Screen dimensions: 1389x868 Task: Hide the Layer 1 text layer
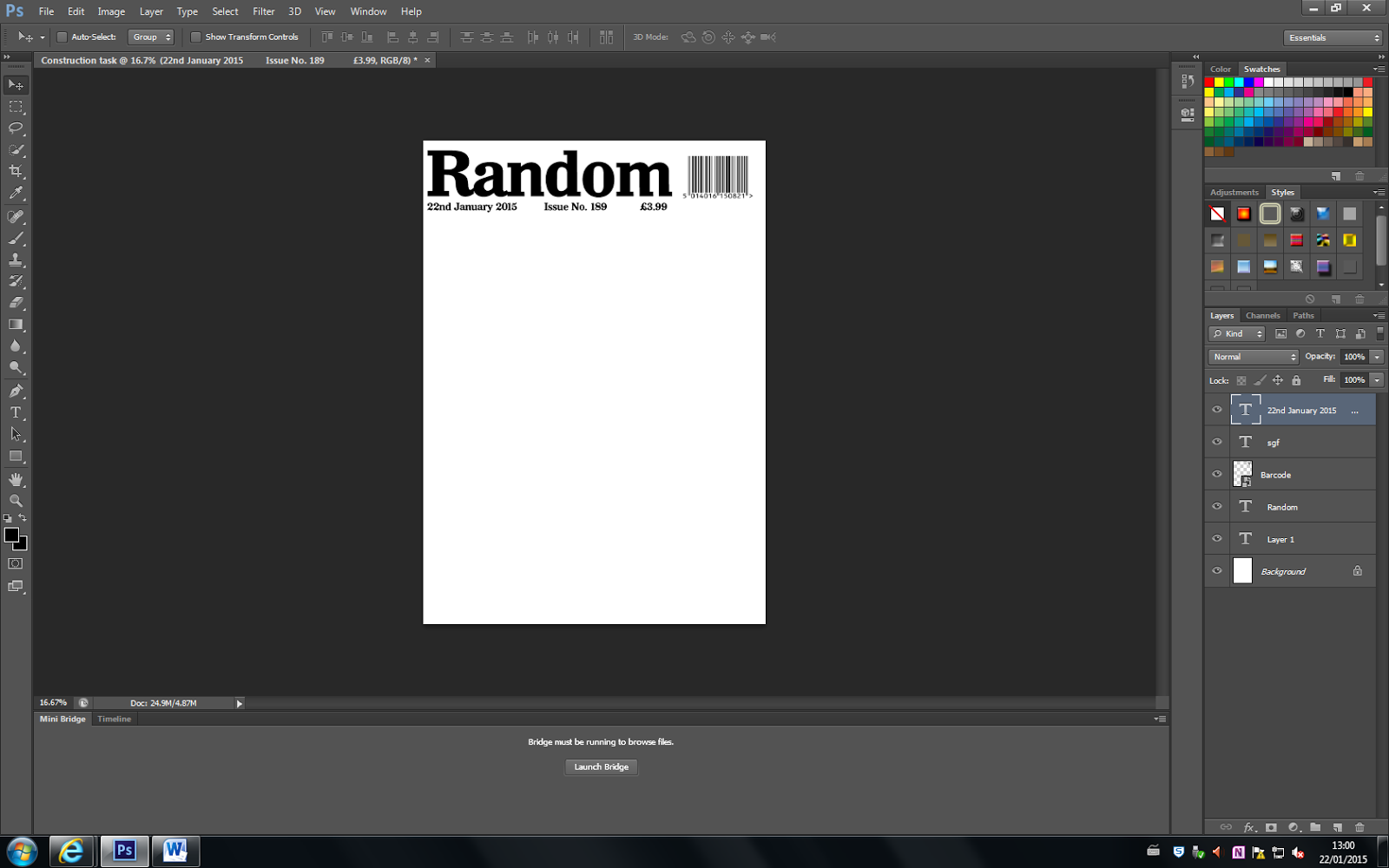click(1217, 538)
